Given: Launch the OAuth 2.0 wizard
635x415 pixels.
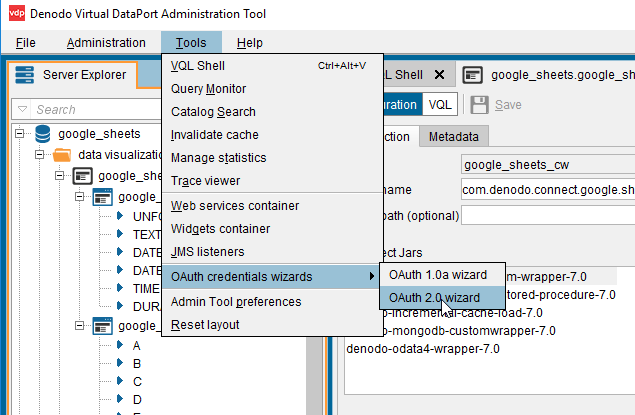Looking at the screenshot, I should (x=442, y=298).
